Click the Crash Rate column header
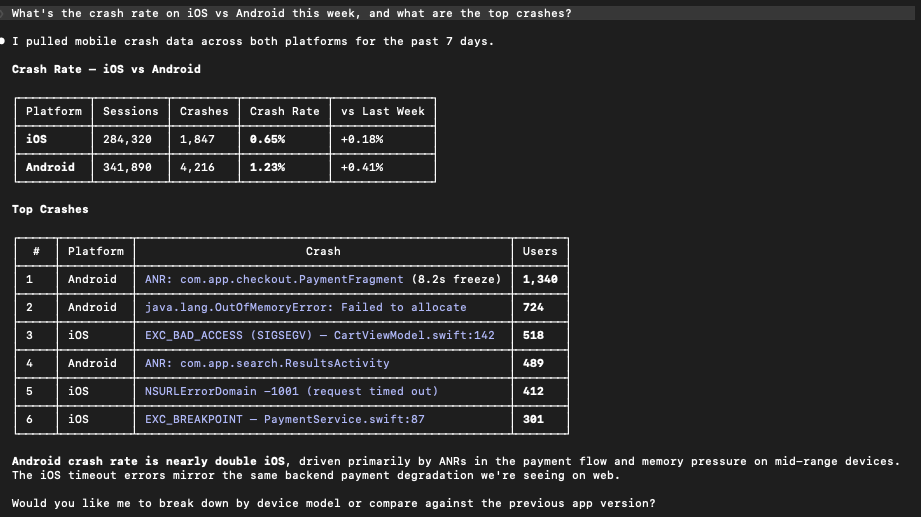Viewport: 921px width, 517px height. [284, 111]
